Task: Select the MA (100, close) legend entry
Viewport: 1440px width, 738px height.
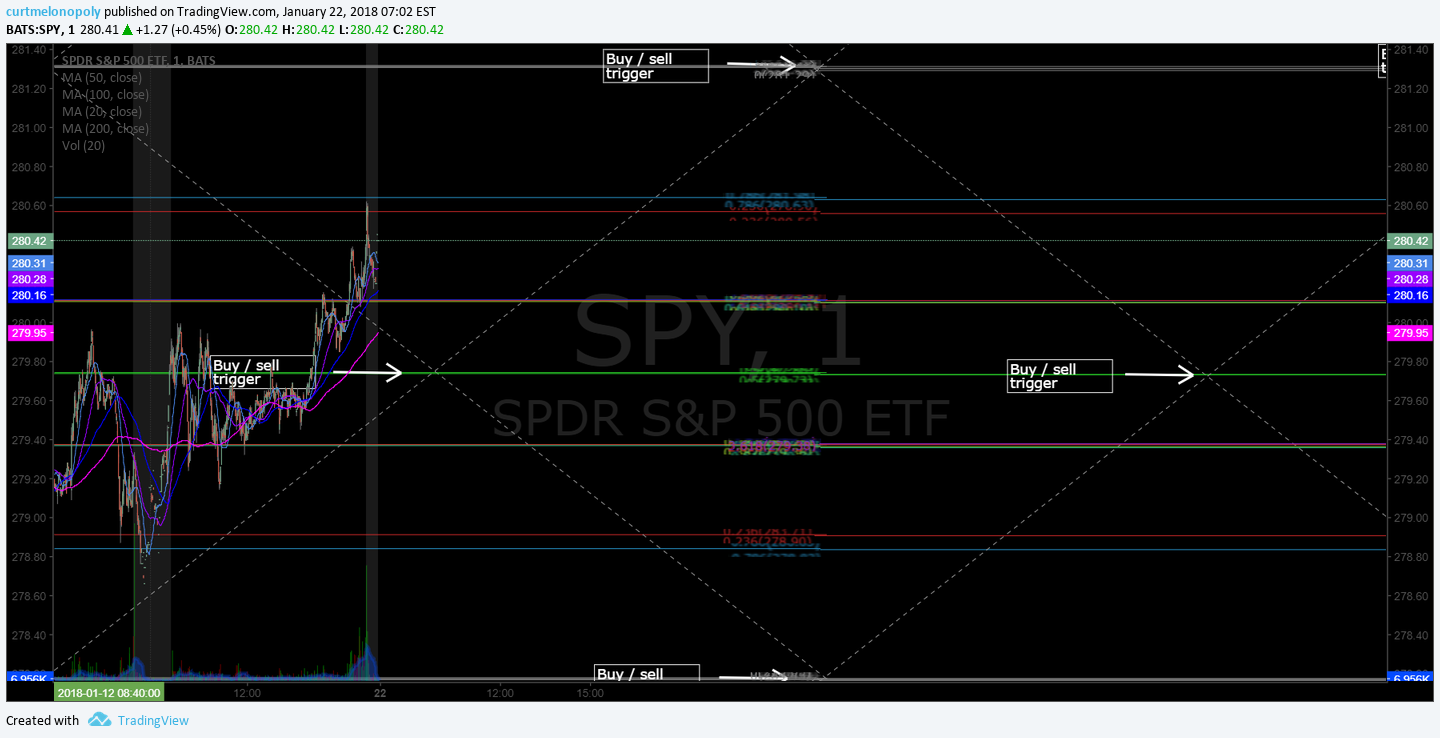Action: click(x=105, y=94)
